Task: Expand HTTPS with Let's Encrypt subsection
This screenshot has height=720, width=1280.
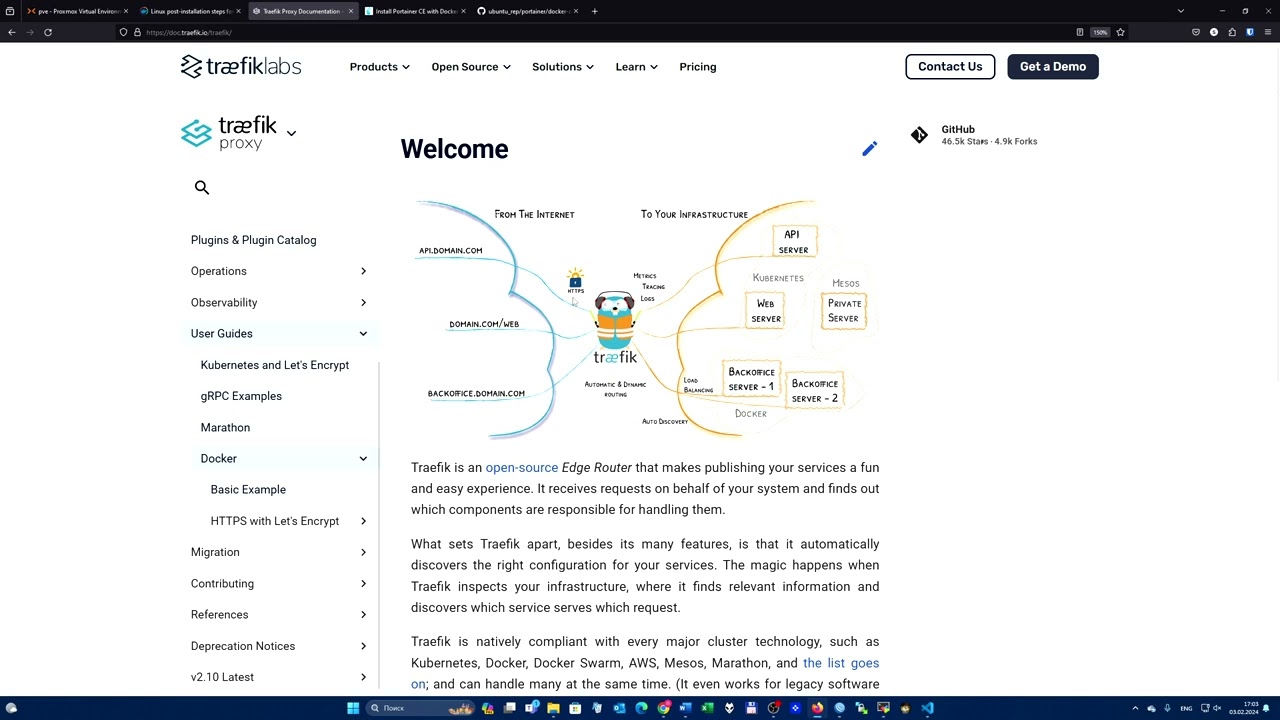Action: pos(363,521)
